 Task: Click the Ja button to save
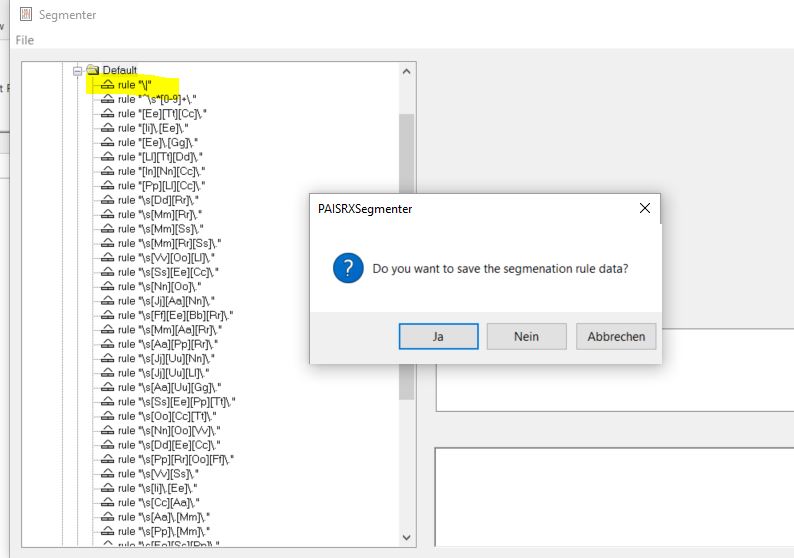tap(438, 337)
